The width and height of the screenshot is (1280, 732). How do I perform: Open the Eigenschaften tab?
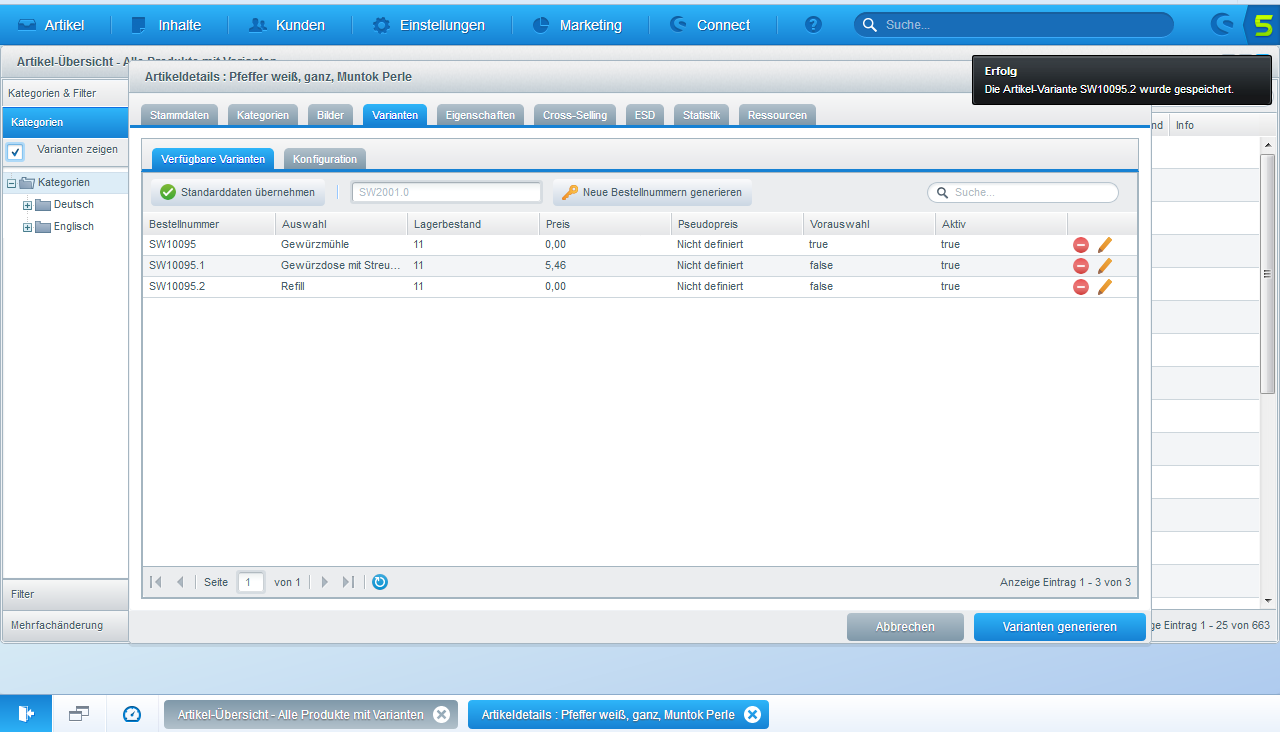coord(480,115)
